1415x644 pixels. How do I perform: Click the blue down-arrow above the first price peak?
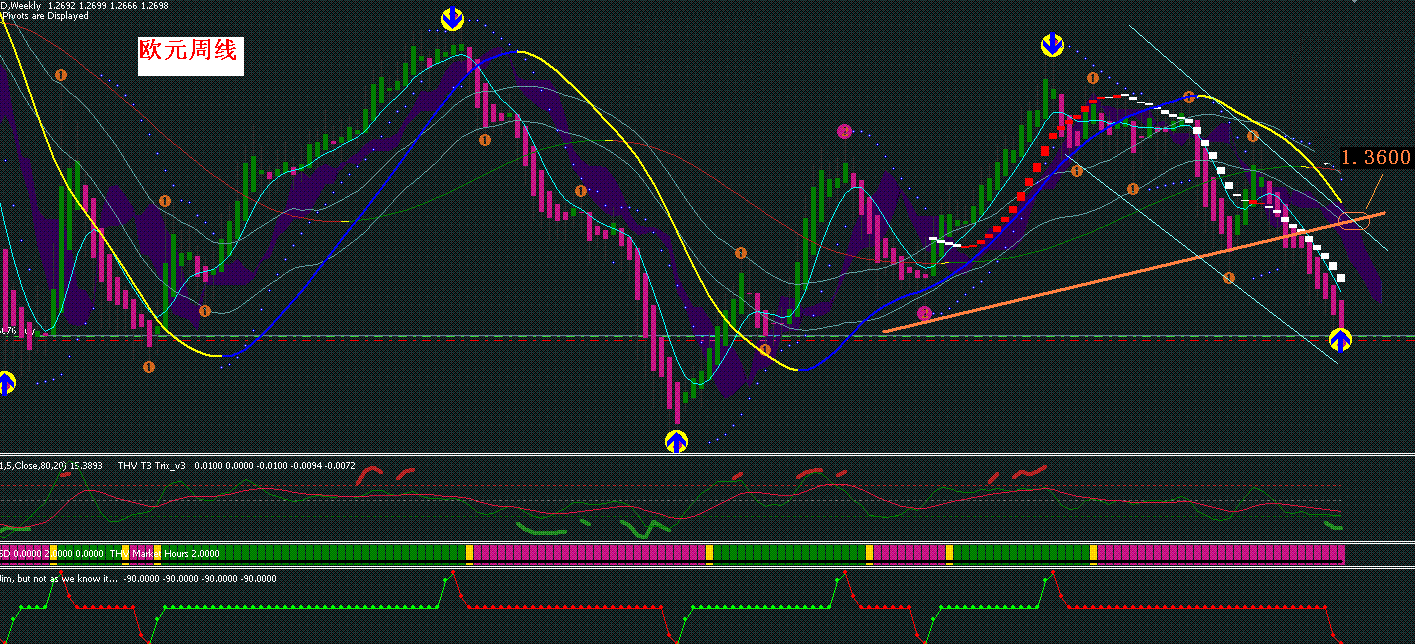pyautogui.click(x=453, y=18)
